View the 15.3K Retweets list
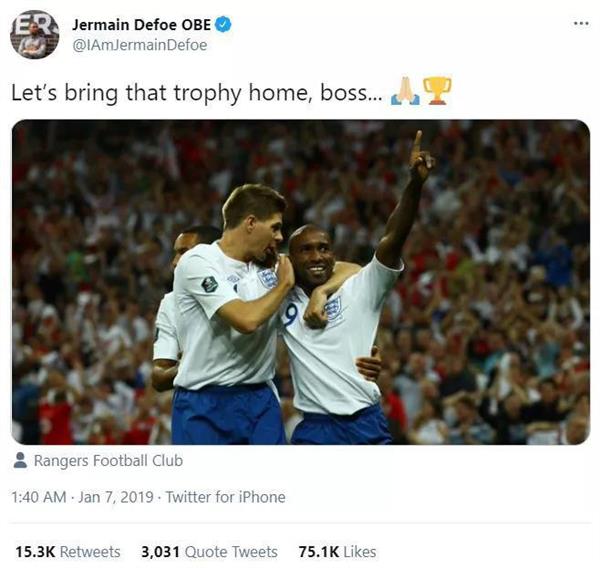Image resolution: width=600 pixels, height=568 pixels. pos(68,552)
